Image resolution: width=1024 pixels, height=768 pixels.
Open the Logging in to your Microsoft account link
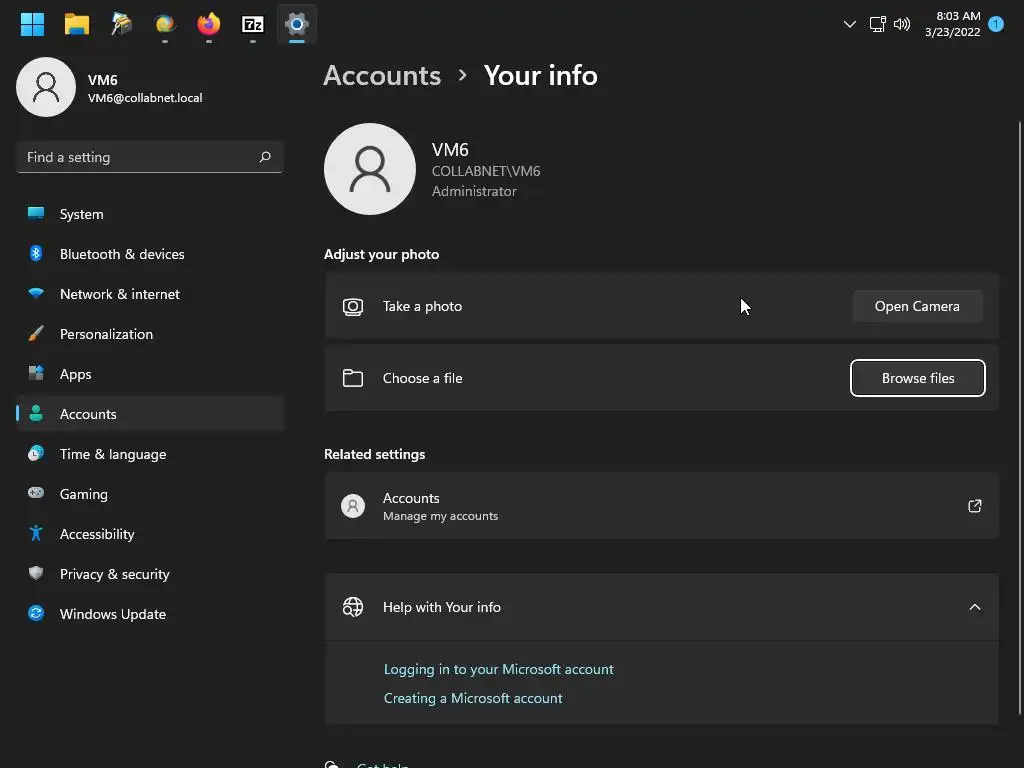[x=499, y=669]
